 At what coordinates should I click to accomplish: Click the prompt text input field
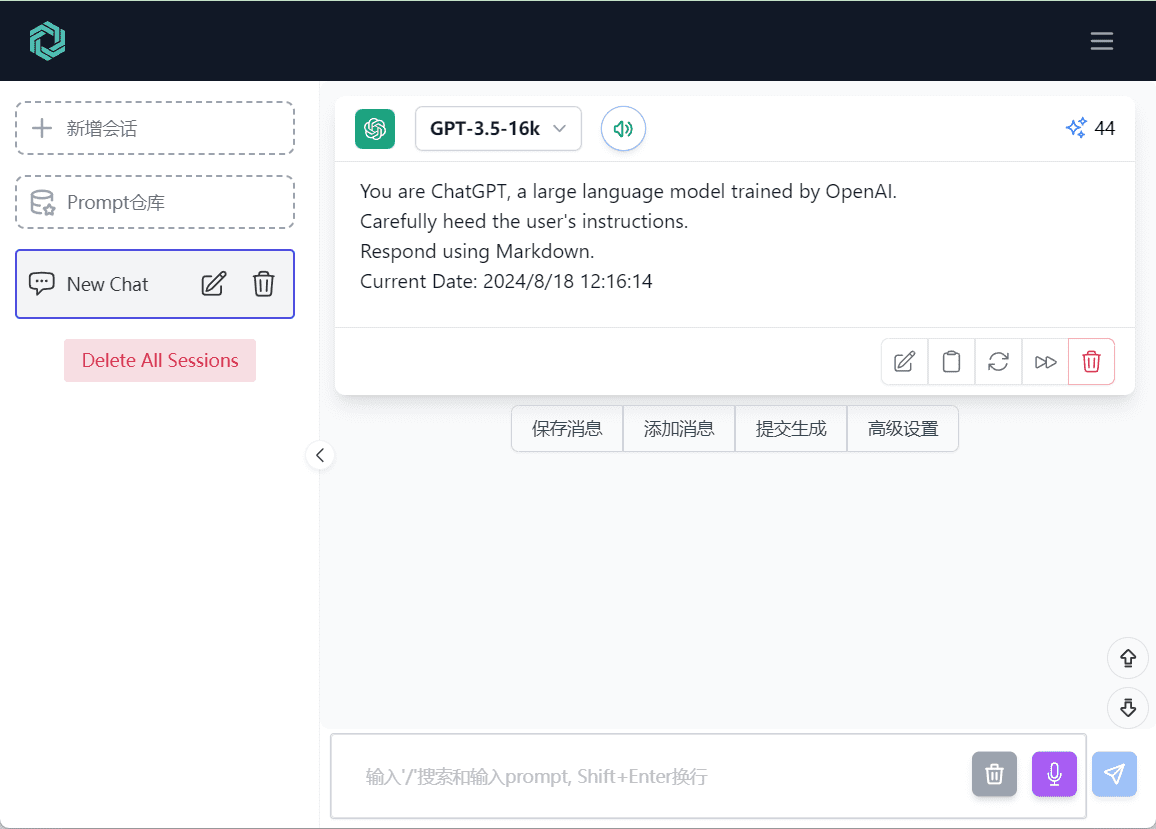coord(650,776)
